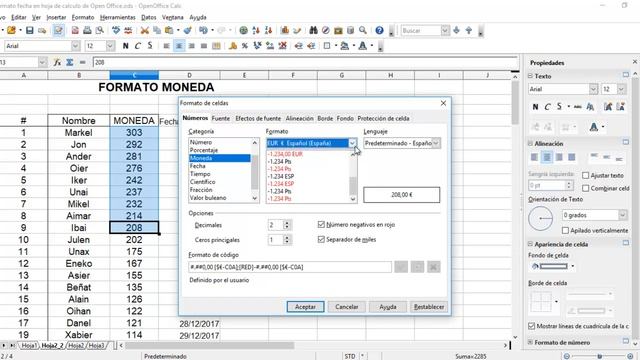Switch to the Alineación tab
This screenshot has width=640, height=360.
(300, 118)
